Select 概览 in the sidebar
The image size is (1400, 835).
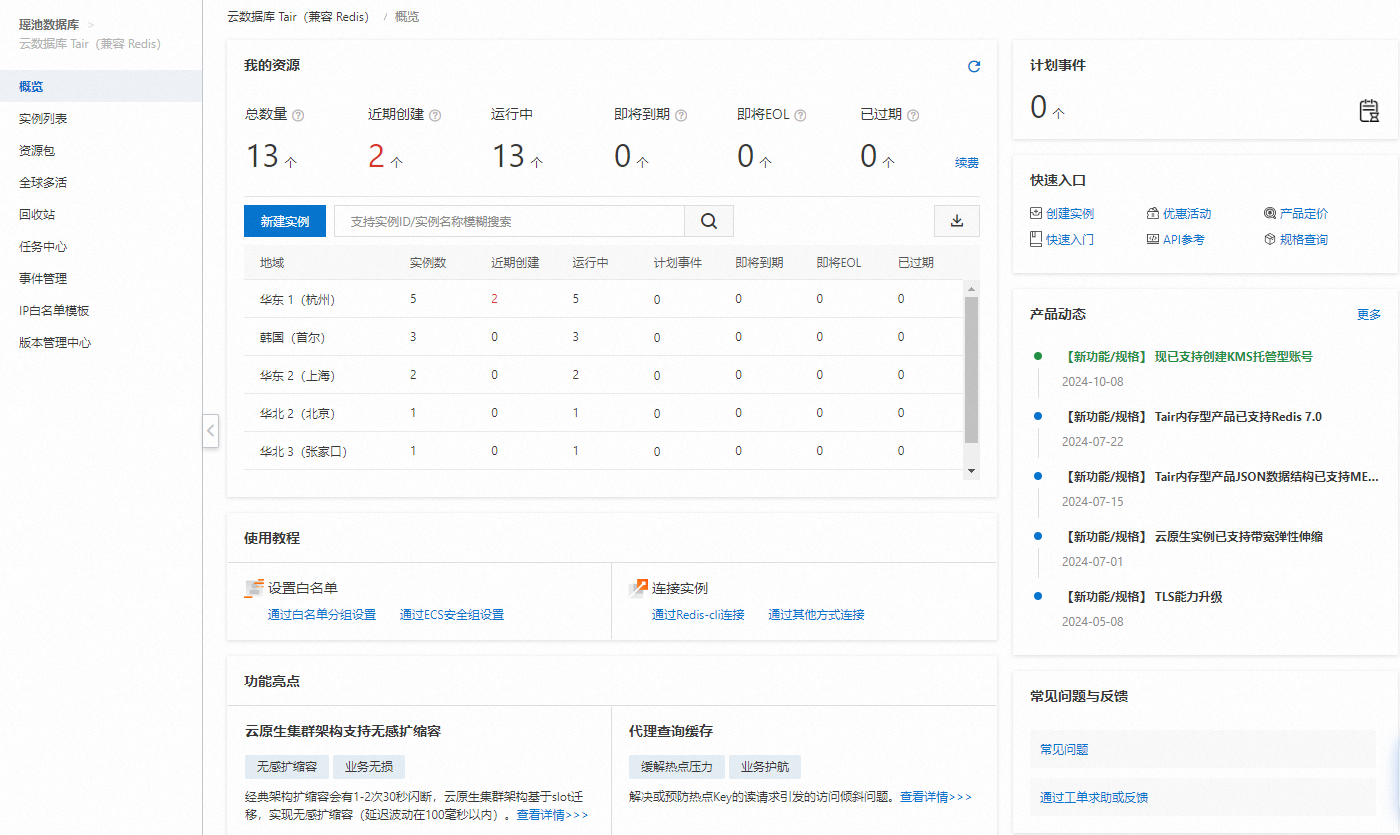pos(101,87)
